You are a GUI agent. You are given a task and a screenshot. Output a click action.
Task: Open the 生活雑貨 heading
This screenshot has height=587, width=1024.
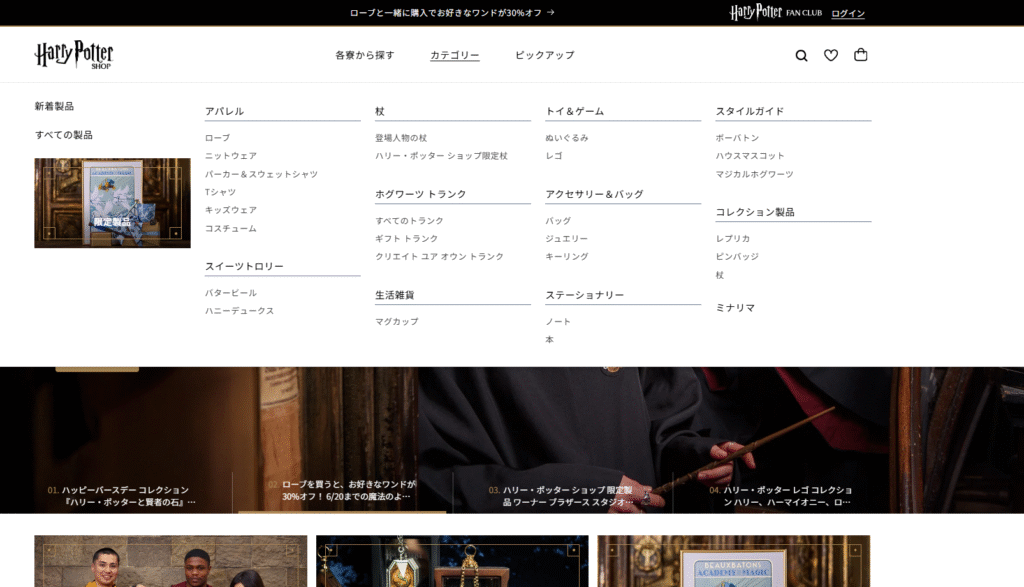[x=394, y=295]
